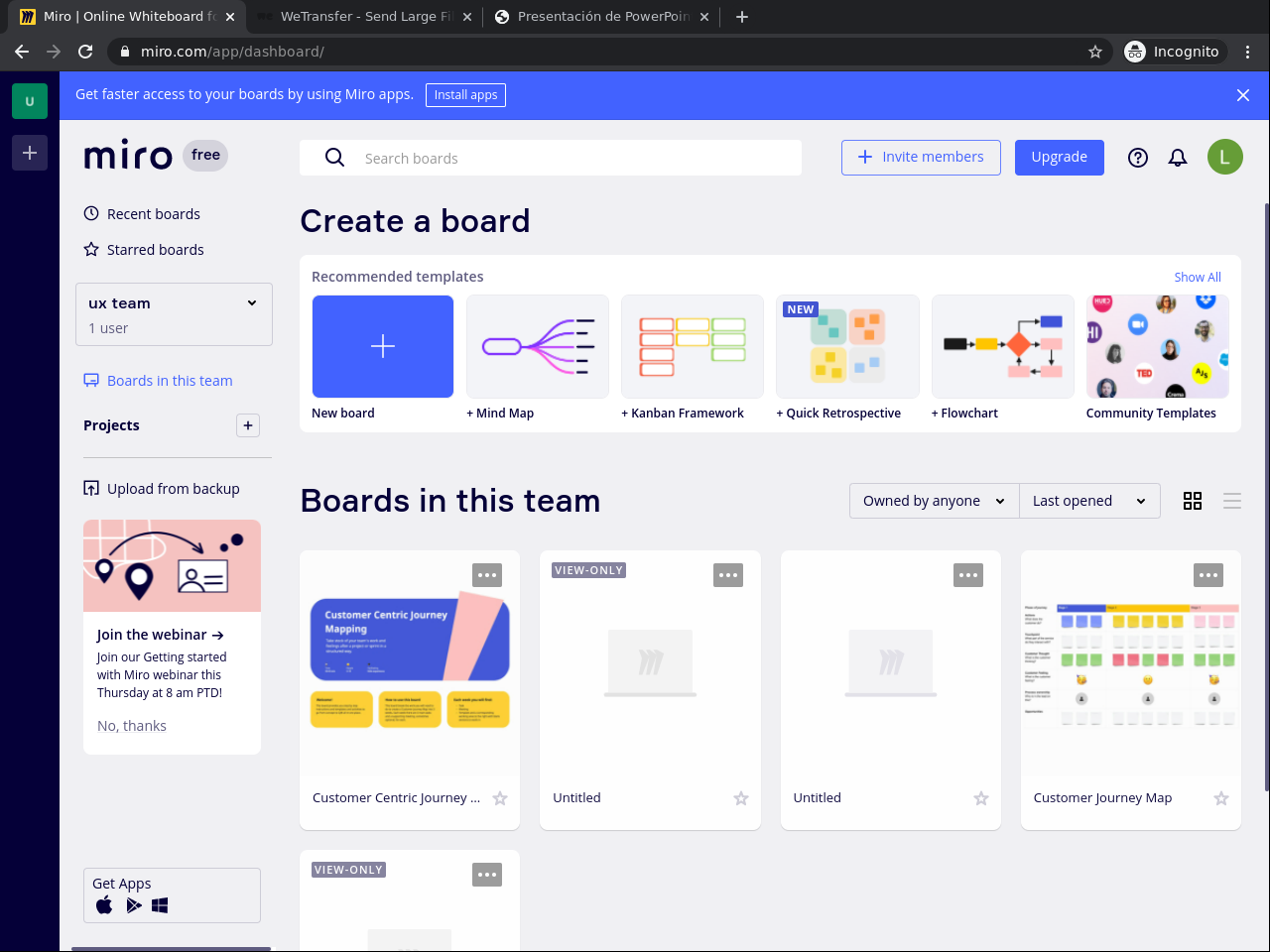The height and width of the screenshot is (952, 1270).
Task: Open options menu for Customer Journey Map board
Action: [1208, 575]
